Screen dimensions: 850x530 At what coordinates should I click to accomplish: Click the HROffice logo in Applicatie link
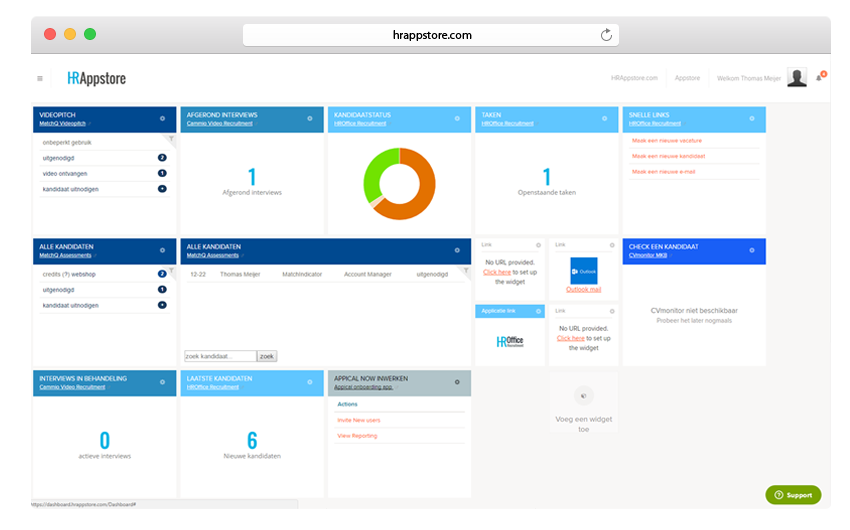click(x=510, y=341)
